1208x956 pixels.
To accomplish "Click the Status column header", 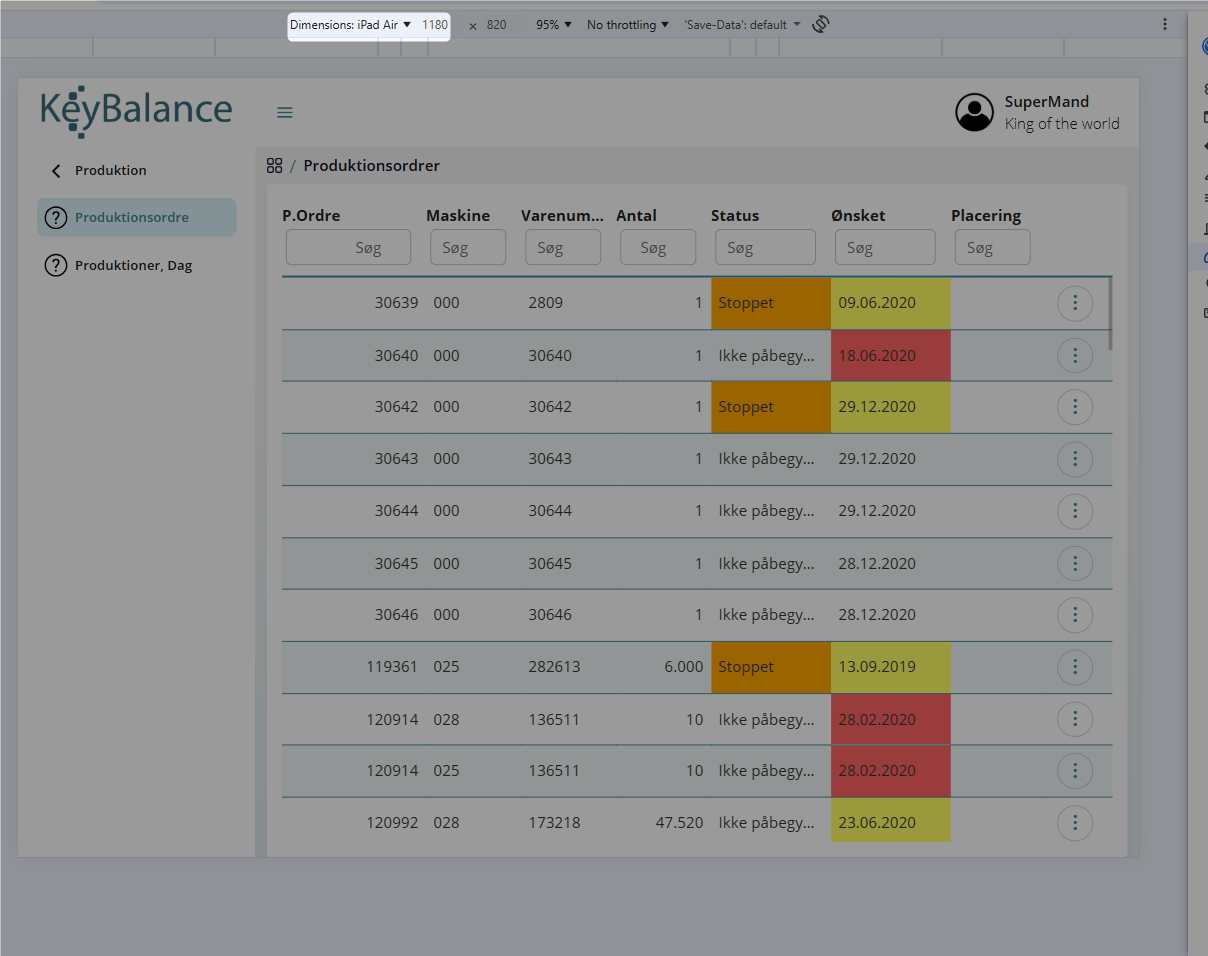I will tap(735, 216).
